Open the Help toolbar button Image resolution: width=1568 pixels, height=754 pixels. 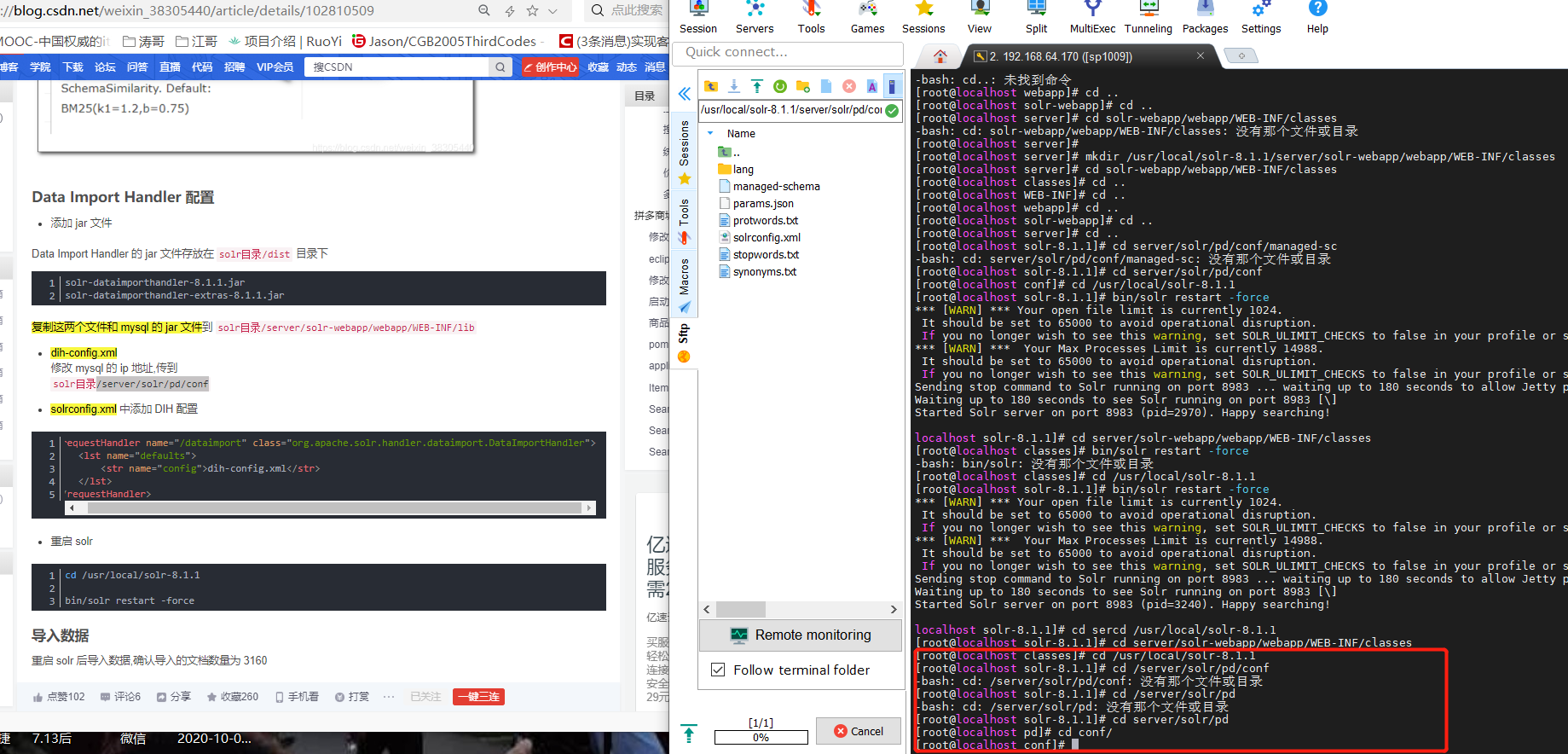1317,17
